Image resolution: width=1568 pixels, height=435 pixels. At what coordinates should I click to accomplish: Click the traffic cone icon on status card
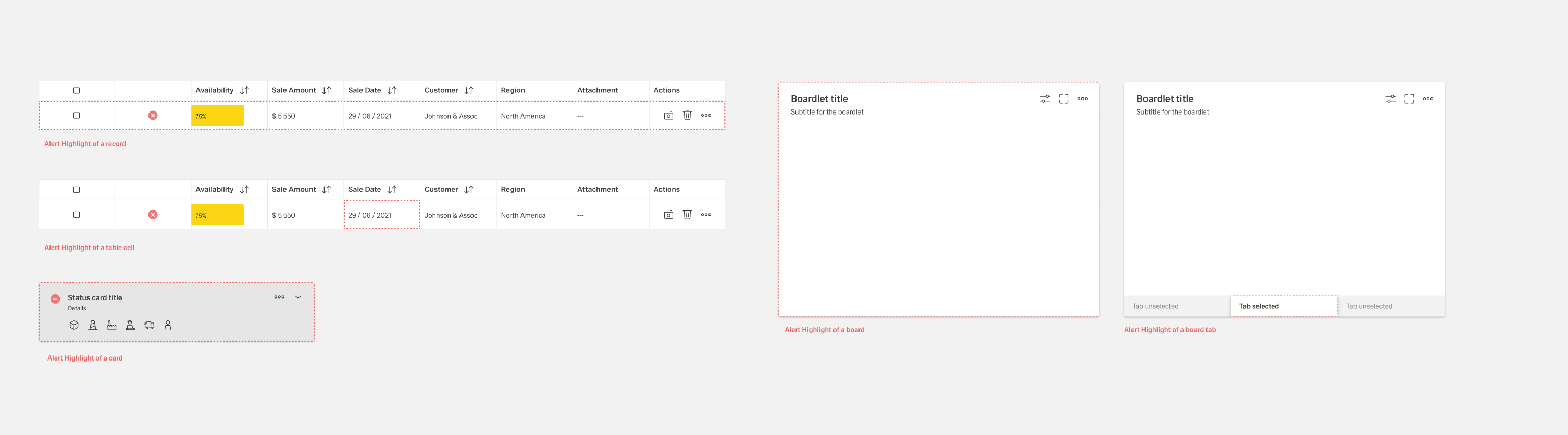click(x=93, y=325)
